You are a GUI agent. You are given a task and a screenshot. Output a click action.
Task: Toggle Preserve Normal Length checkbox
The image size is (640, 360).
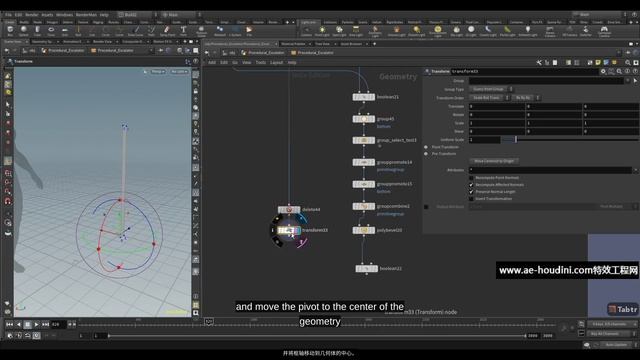coord(471,192)
